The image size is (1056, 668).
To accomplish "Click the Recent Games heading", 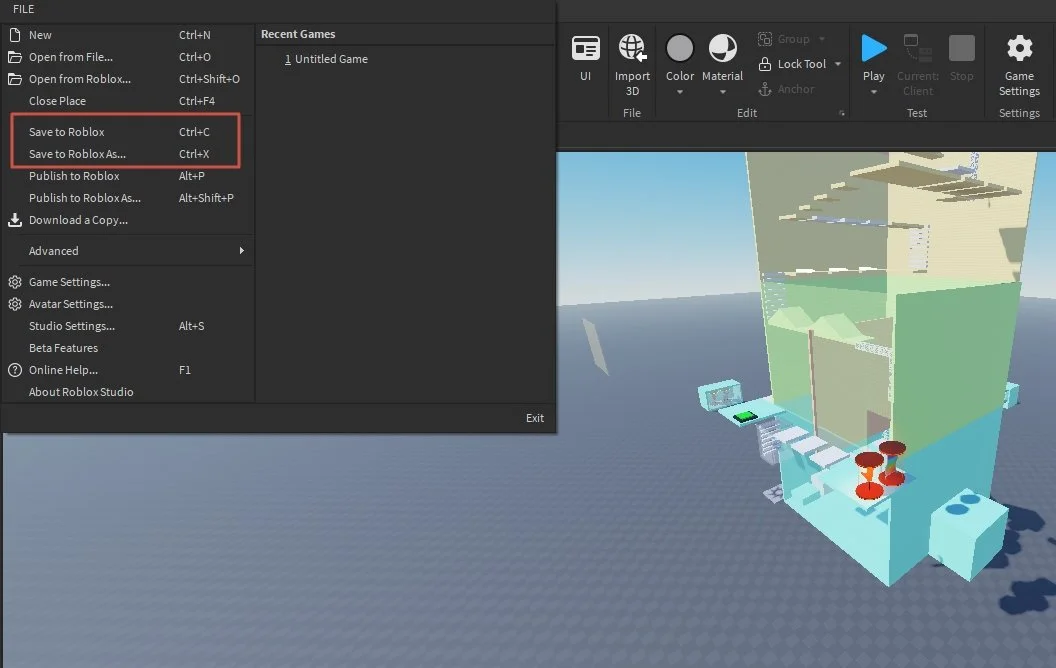I will click(x=298, y=34).
